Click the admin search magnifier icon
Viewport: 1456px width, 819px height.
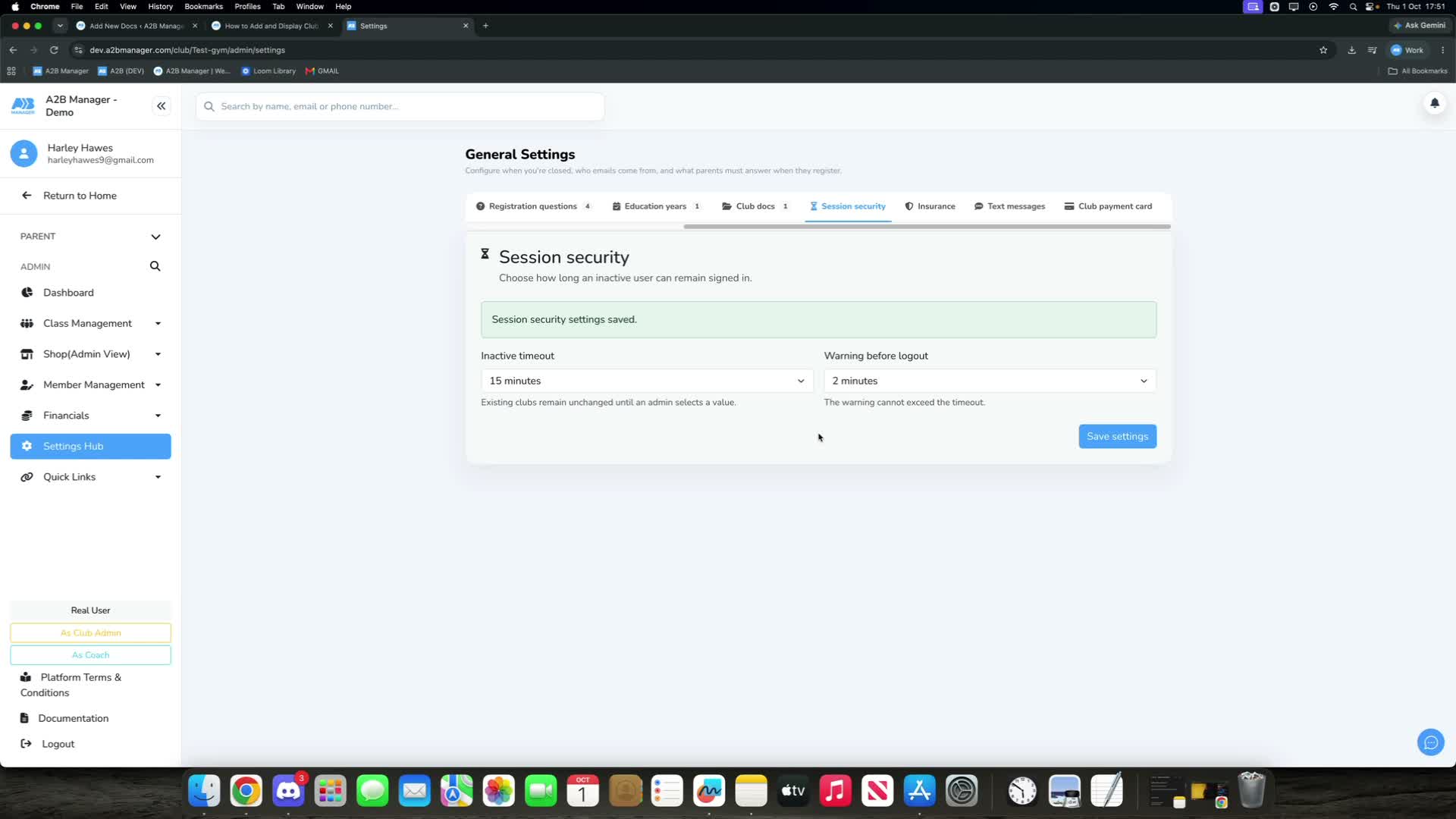tap(155, 266)
